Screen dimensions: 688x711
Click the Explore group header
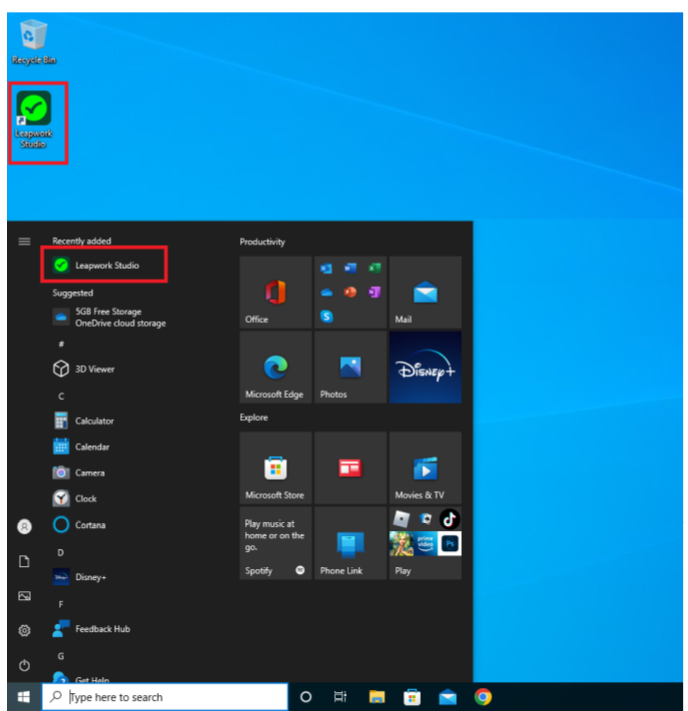pos(254,417)
